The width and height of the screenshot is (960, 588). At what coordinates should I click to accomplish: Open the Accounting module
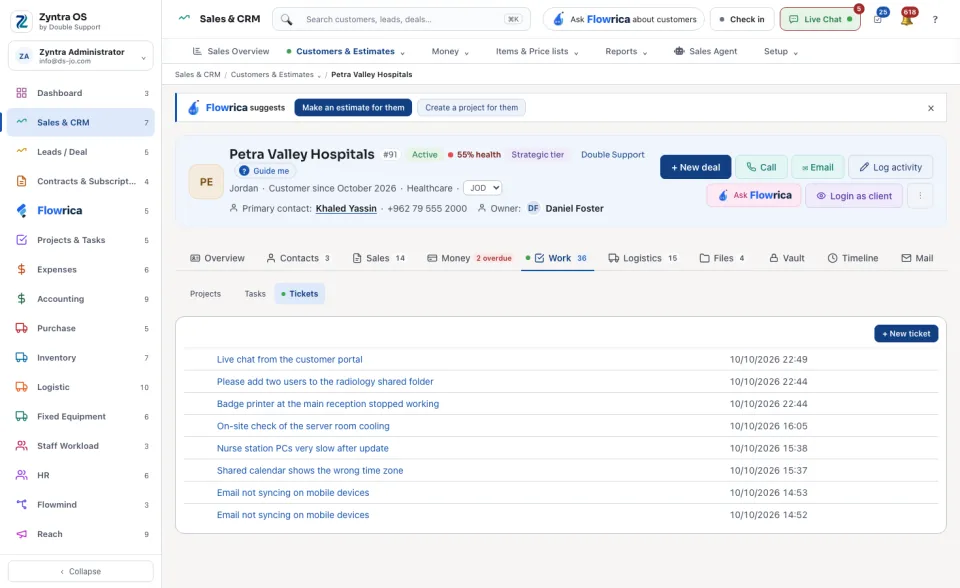(81, 299)
